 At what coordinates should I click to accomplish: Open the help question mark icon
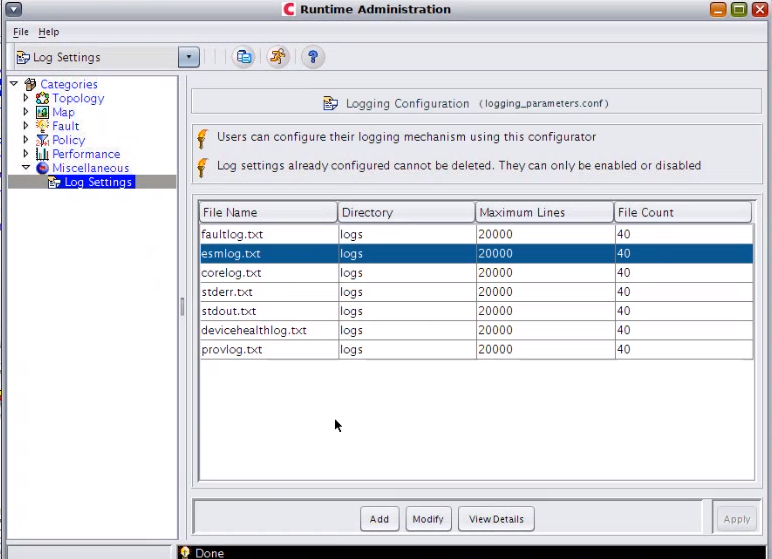point(313,57)
